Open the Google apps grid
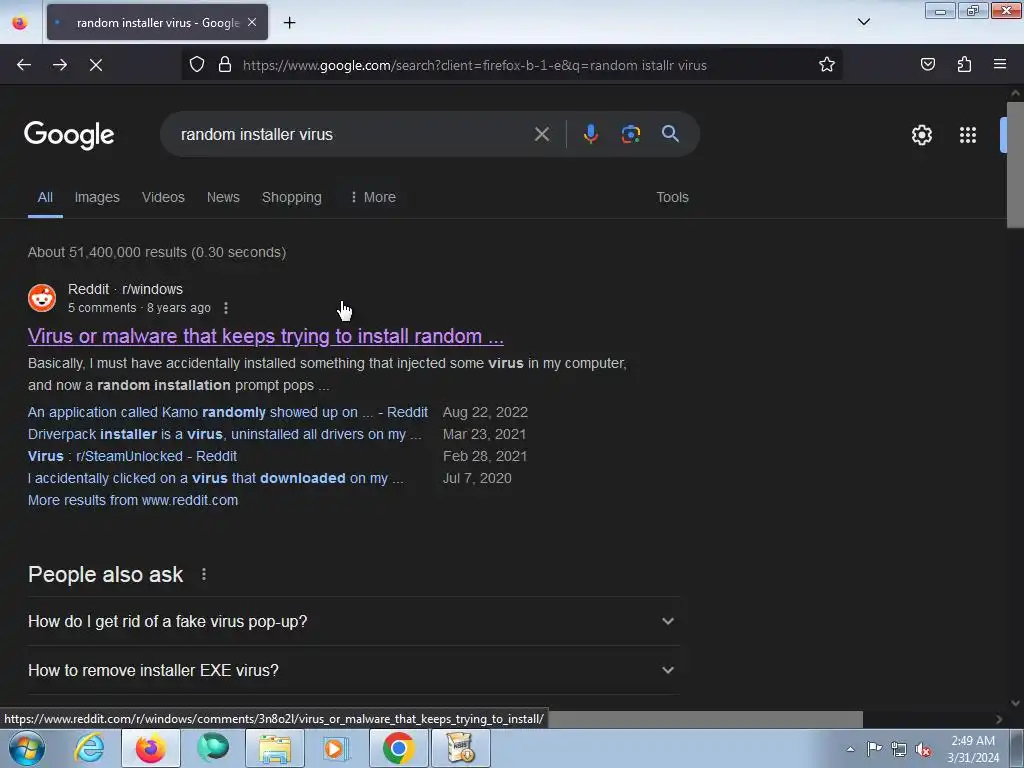1024x768 pixels. tap(968, 135)
